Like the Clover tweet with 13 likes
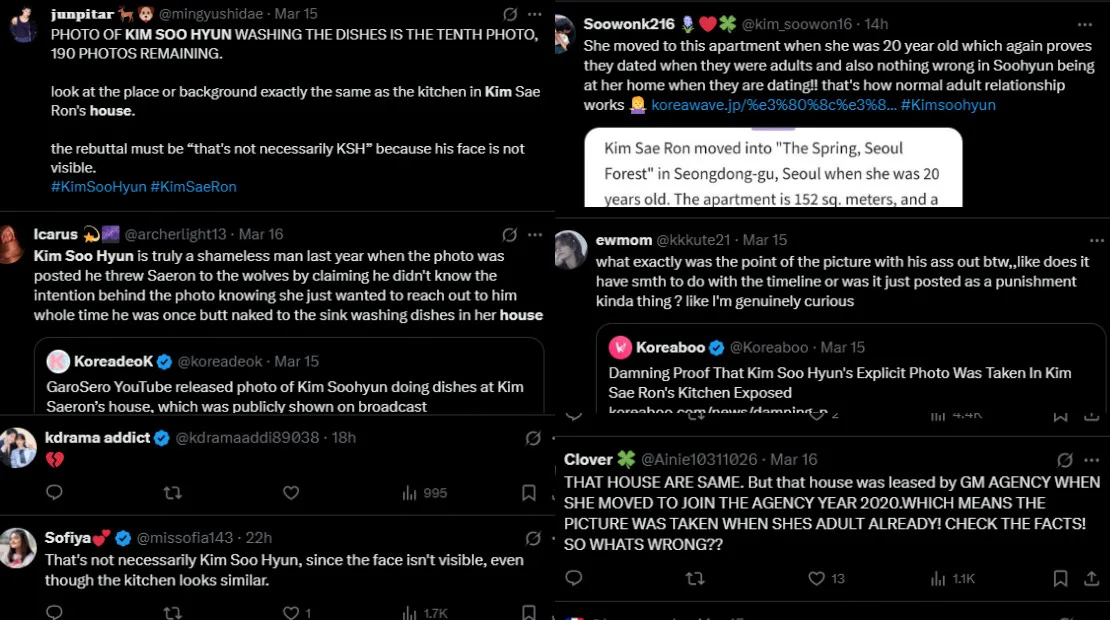1110x620 pixels. [x=816, y=578]
